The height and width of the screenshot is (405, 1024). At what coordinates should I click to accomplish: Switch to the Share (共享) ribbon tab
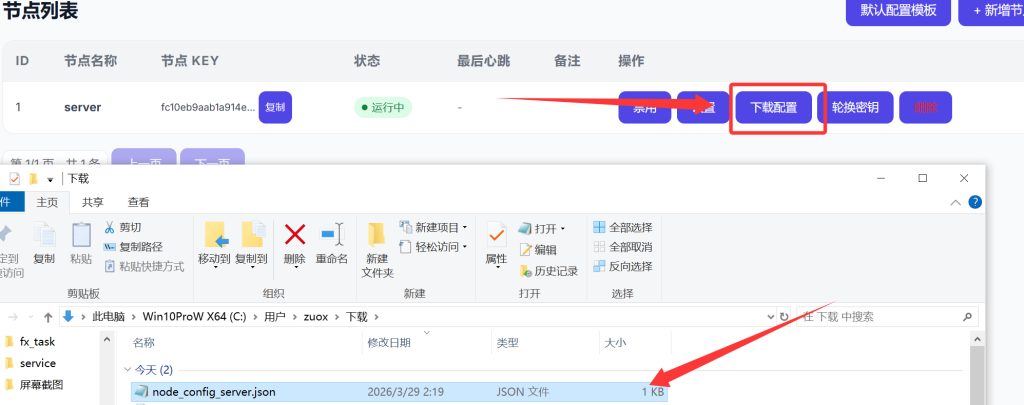[92, 202]
